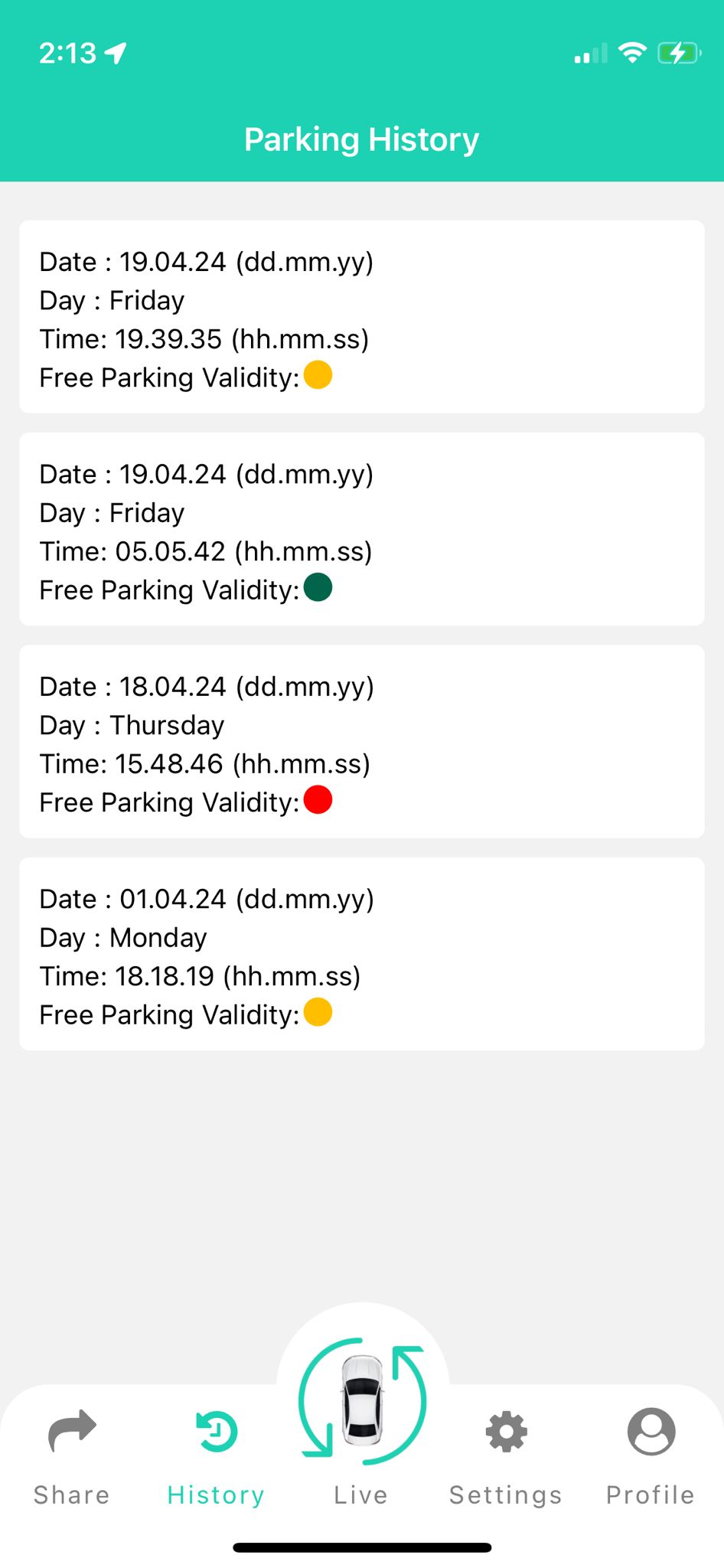
Task: Tap the Wi-Fi status icon
Action: pyautogui.click(x=632, y=53)
